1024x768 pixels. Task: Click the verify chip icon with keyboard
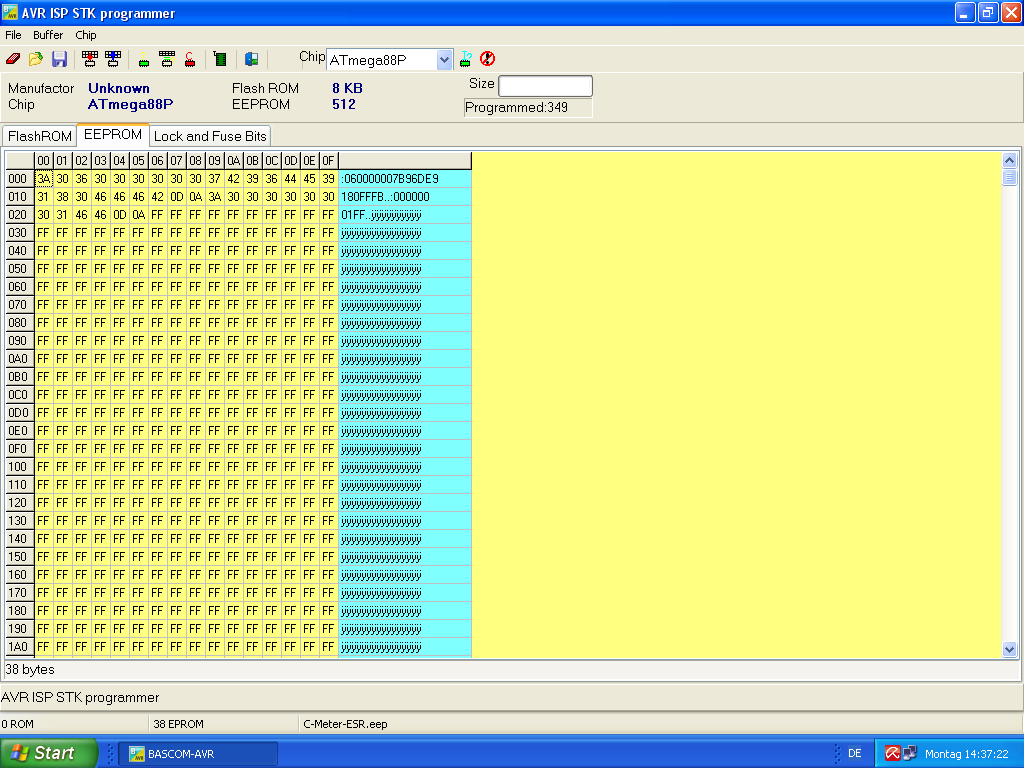(167, 59)
